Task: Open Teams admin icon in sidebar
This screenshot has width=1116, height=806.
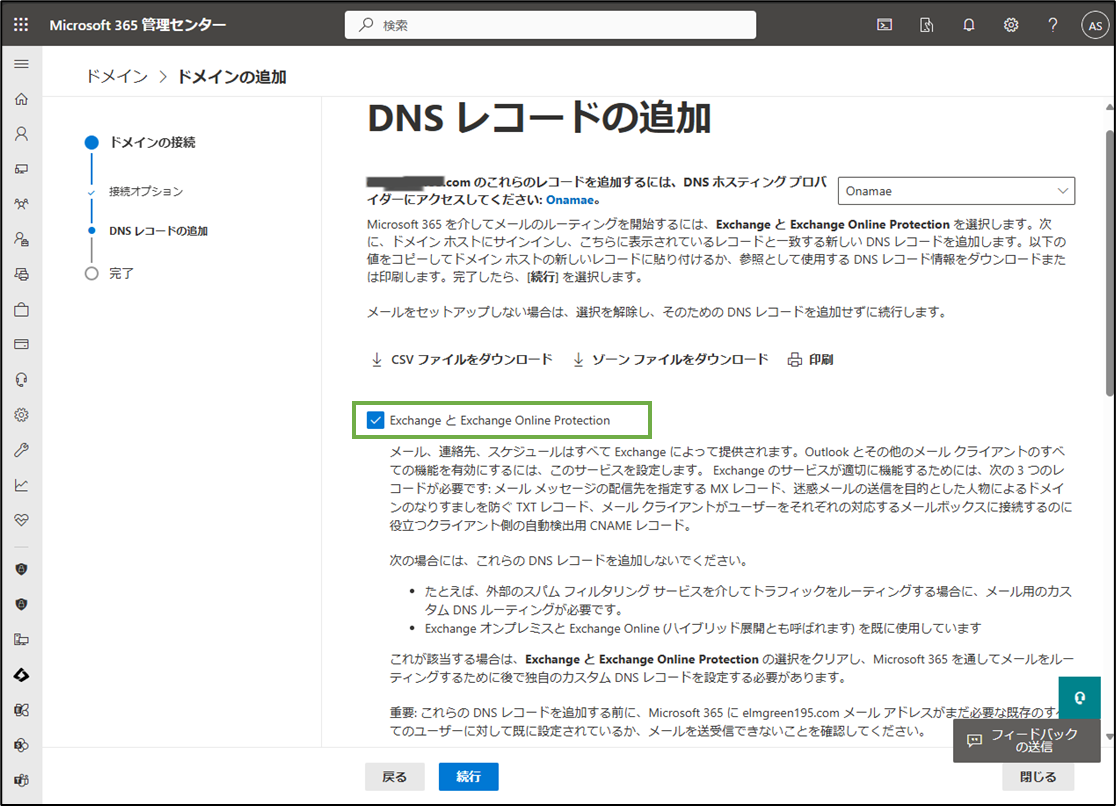Action: [x=21, y=780]
